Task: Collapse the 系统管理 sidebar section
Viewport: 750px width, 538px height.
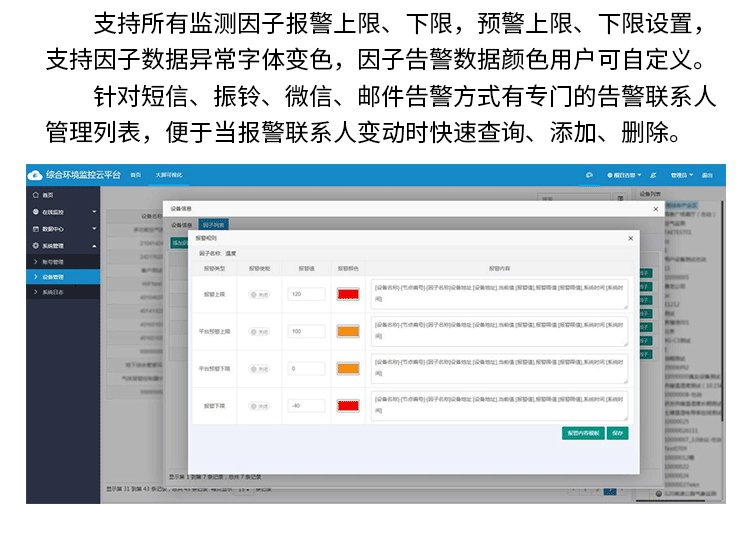Action: click(x=94, y=245)
